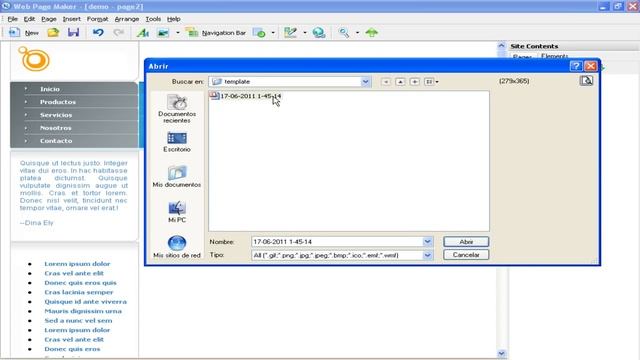Go up one folder level icon

[x=400, y=82]
